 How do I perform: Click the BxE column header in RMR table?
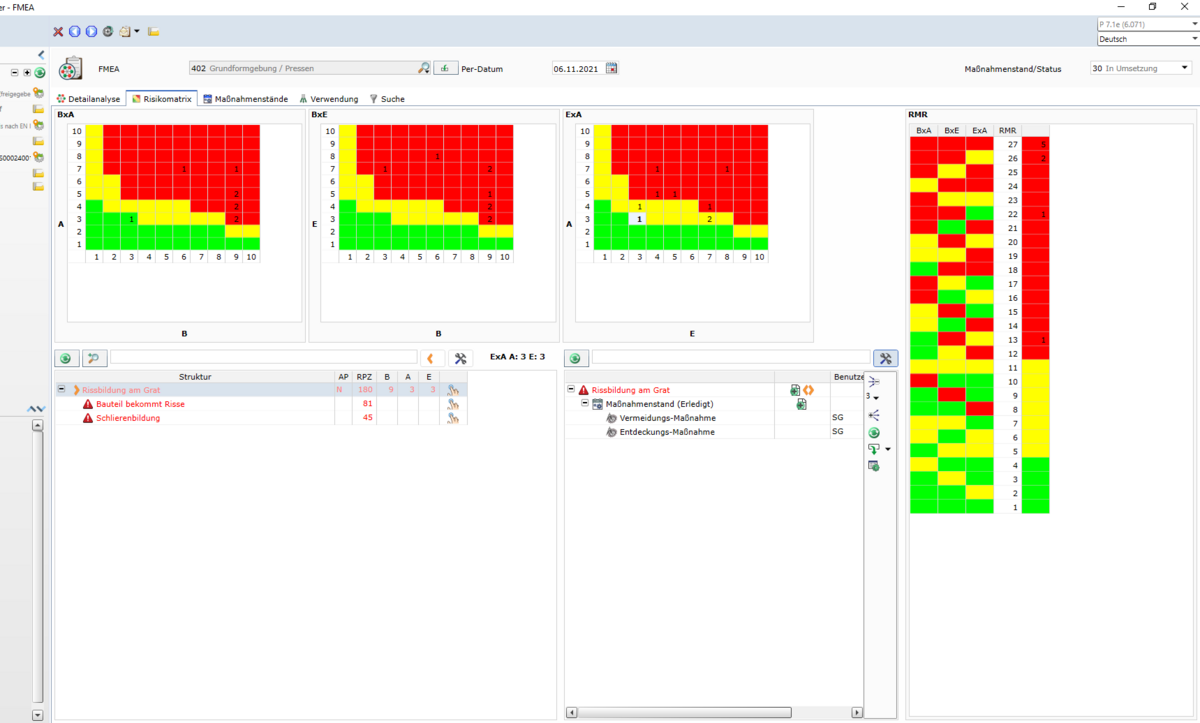[952, 130]
